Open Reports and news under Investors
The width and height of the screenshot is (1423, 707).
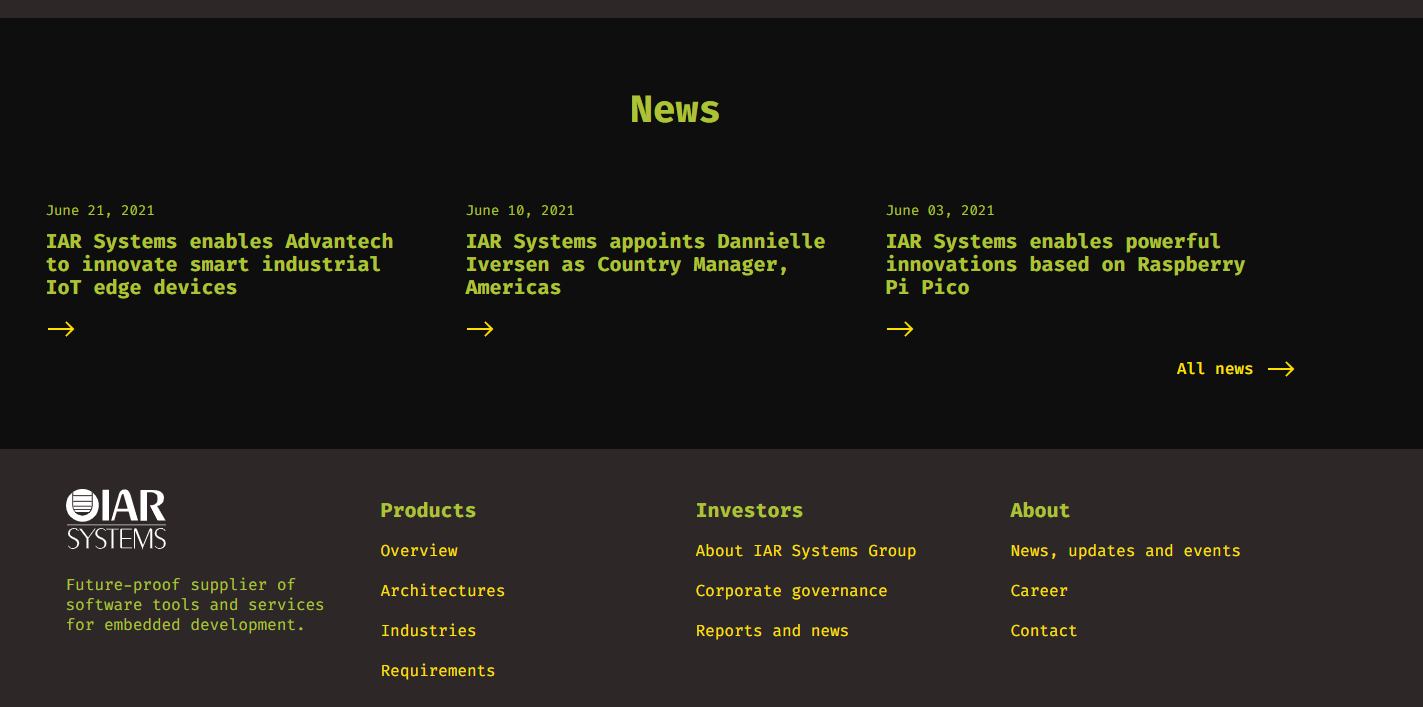[x=772, y=631]
